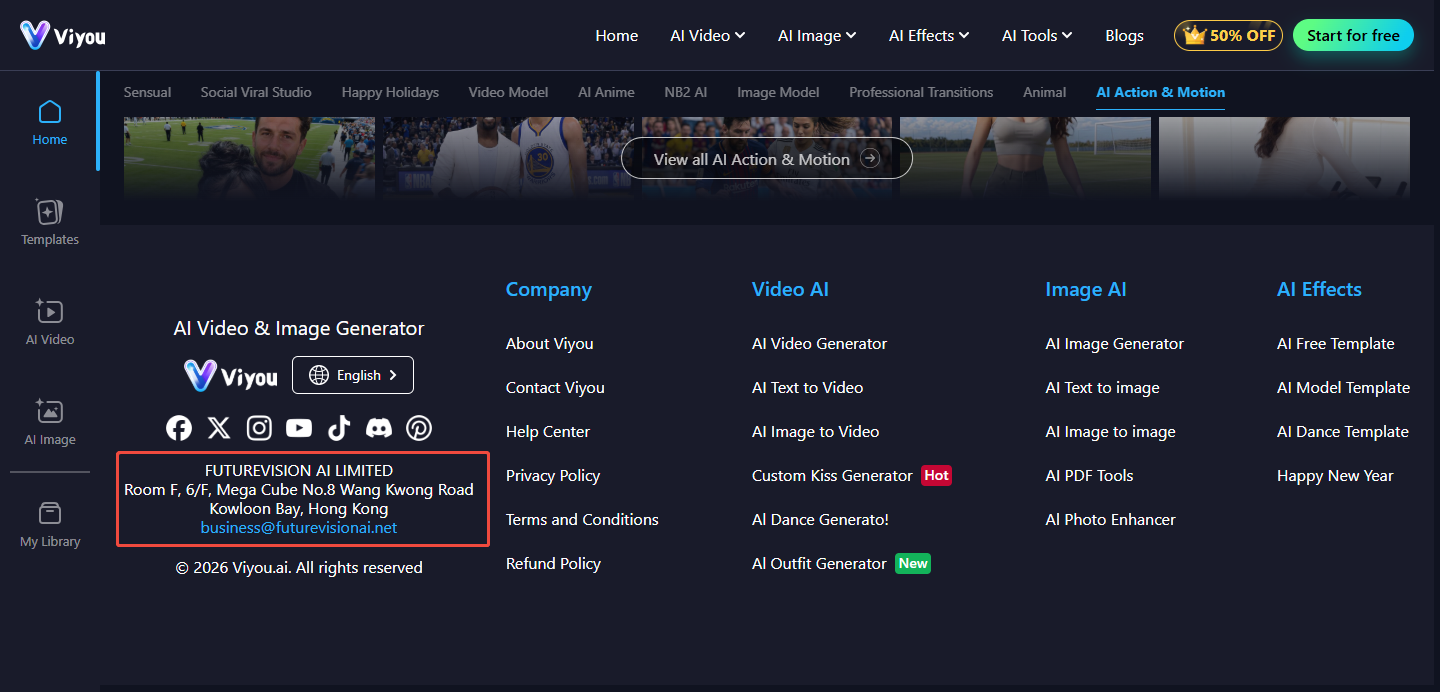Open the Home sidebar icon
The height and width of the screenshot is (692, 1440).
click(49, 122)
